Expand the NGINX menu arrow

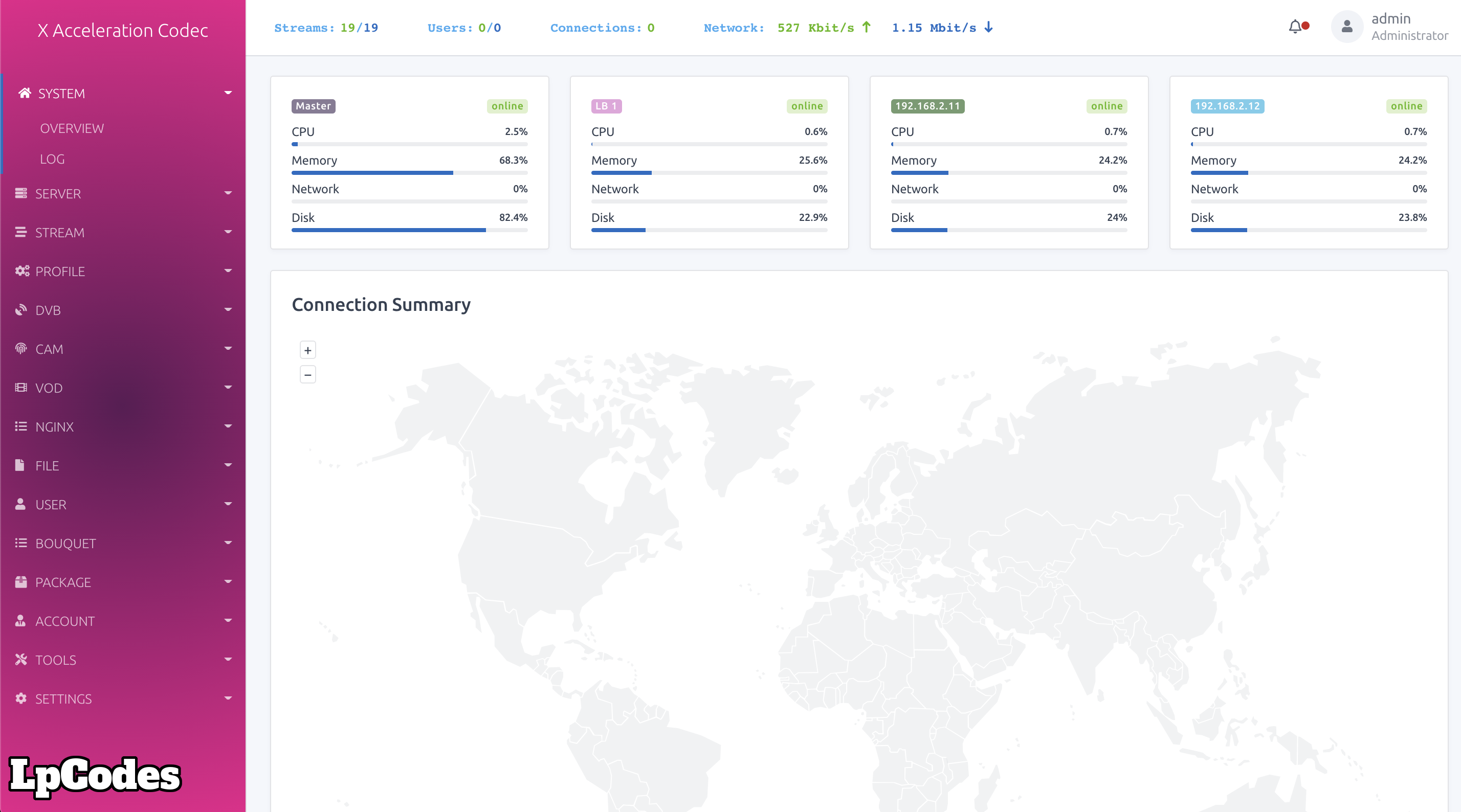pos(228,426)
